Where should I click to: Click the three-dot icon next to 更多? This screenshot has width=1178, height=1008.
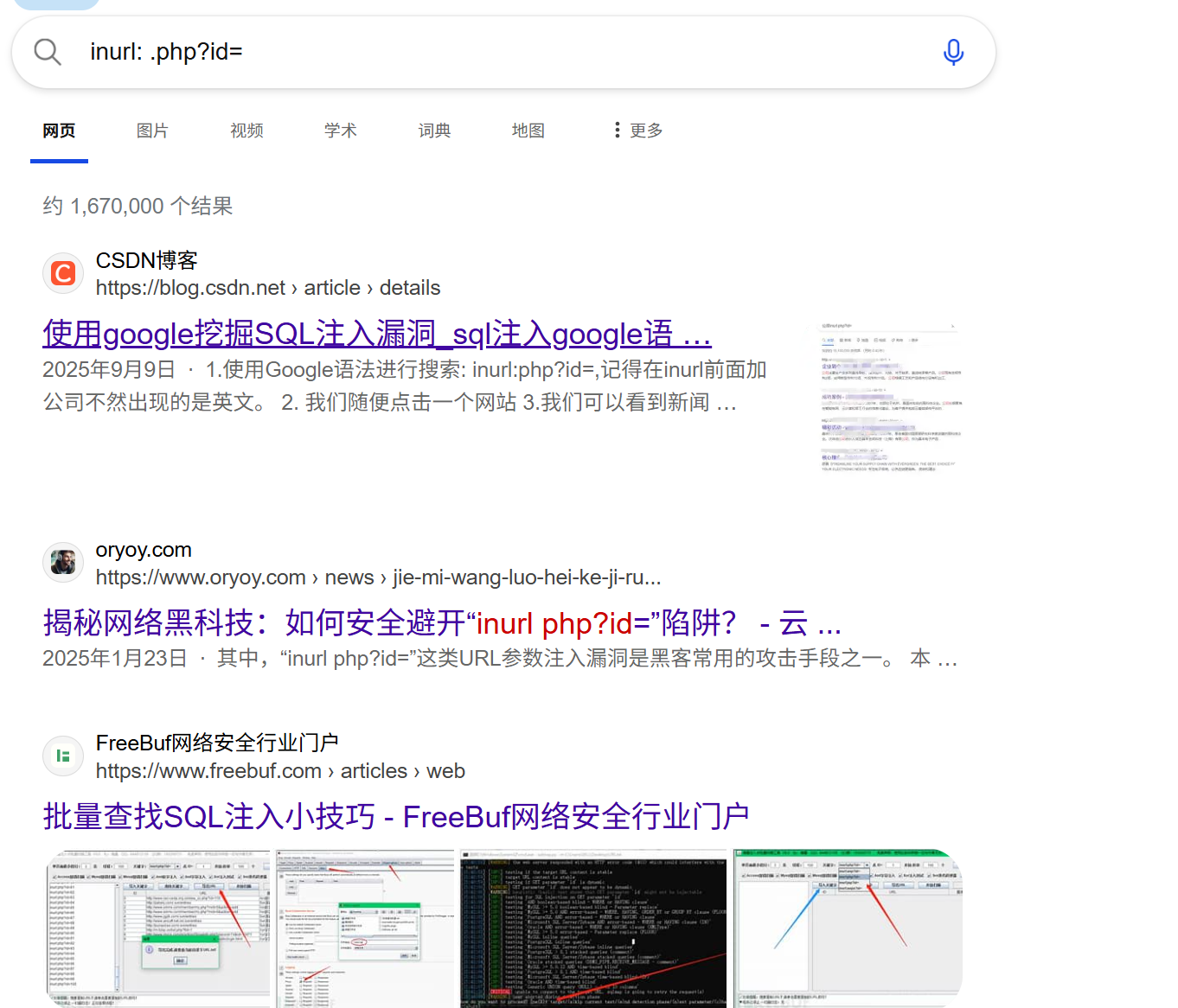point(616,130)
